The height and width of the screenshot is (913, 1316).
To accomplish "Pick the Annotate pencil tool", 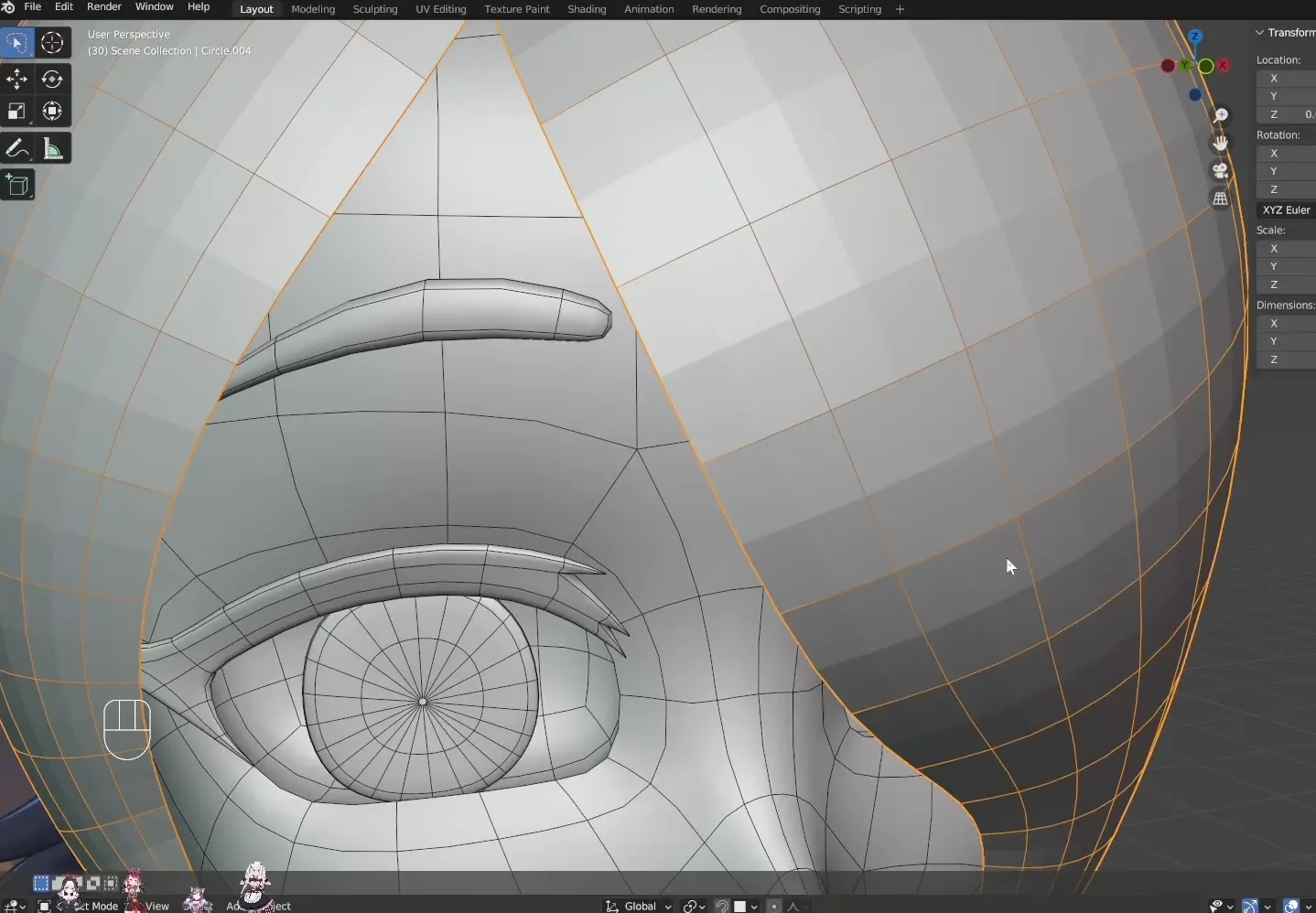I will click(16, 149).
